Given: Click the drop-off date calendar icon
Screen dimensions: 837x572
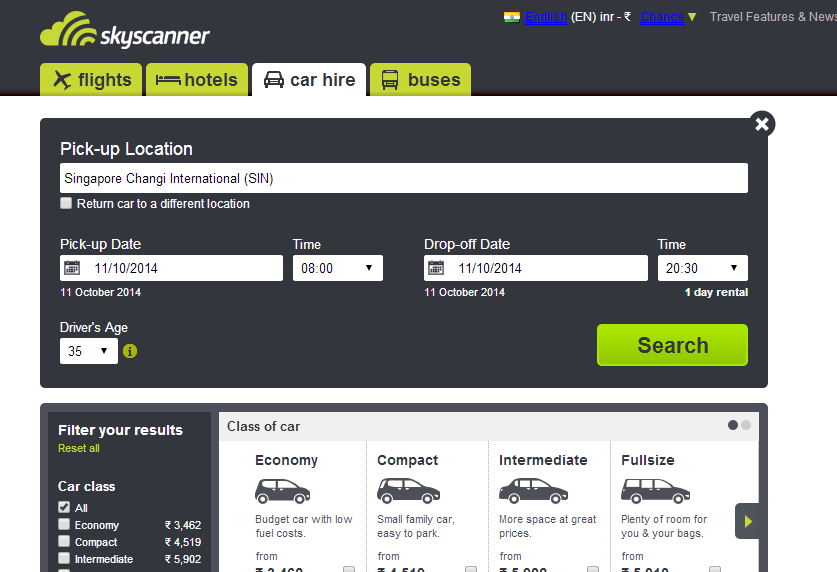Looking at the screenshot, I should pos(436,268).
